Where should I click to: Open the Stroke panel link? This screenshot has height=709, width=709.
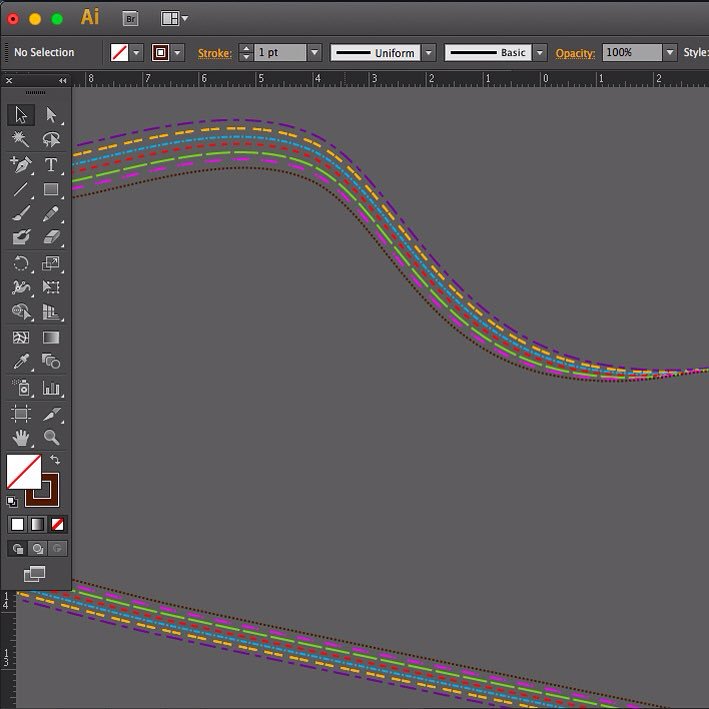coord(215,53)
